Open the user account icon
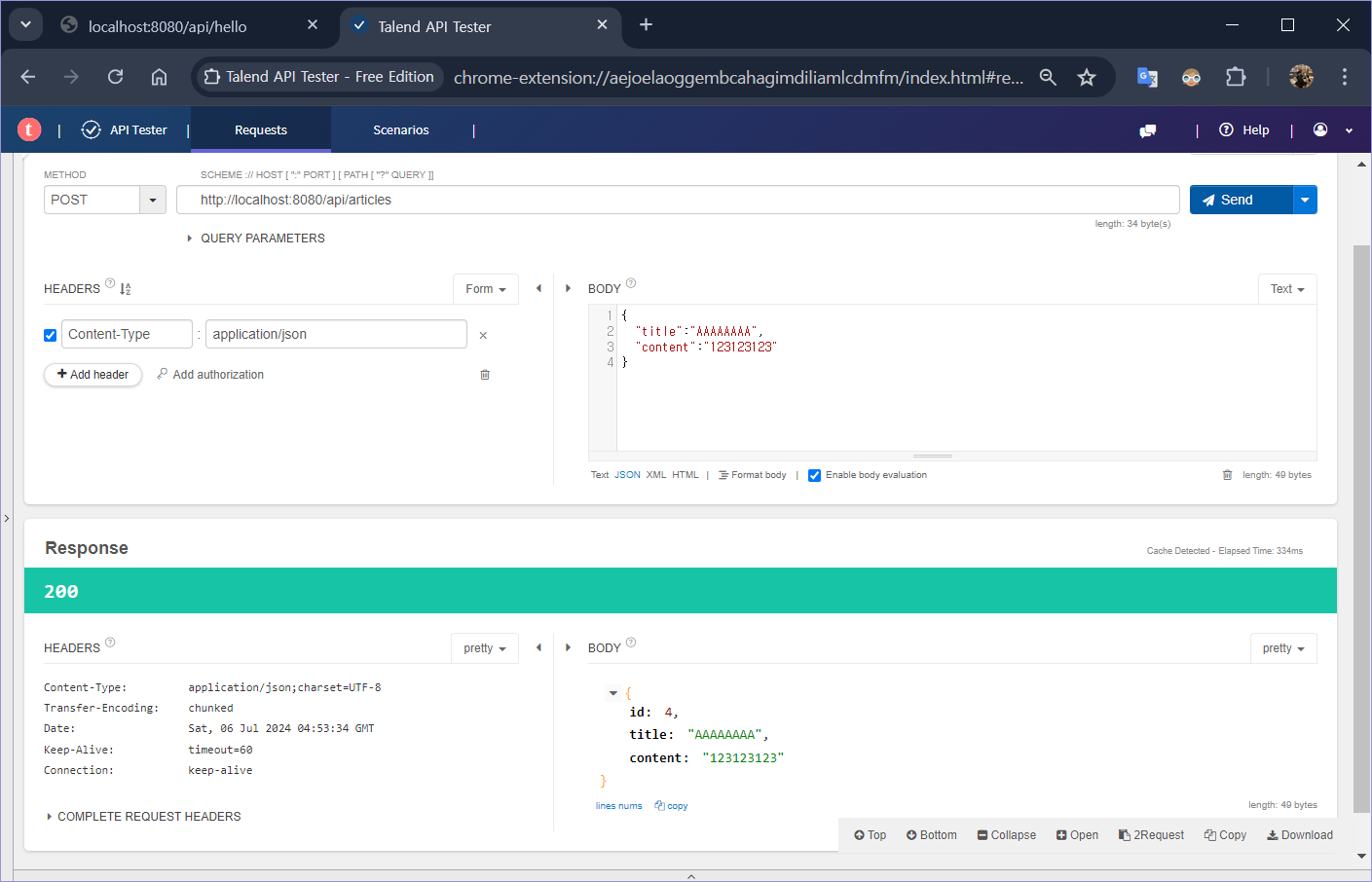Screen dimensions: 1372x882 tap(1320, 129)
